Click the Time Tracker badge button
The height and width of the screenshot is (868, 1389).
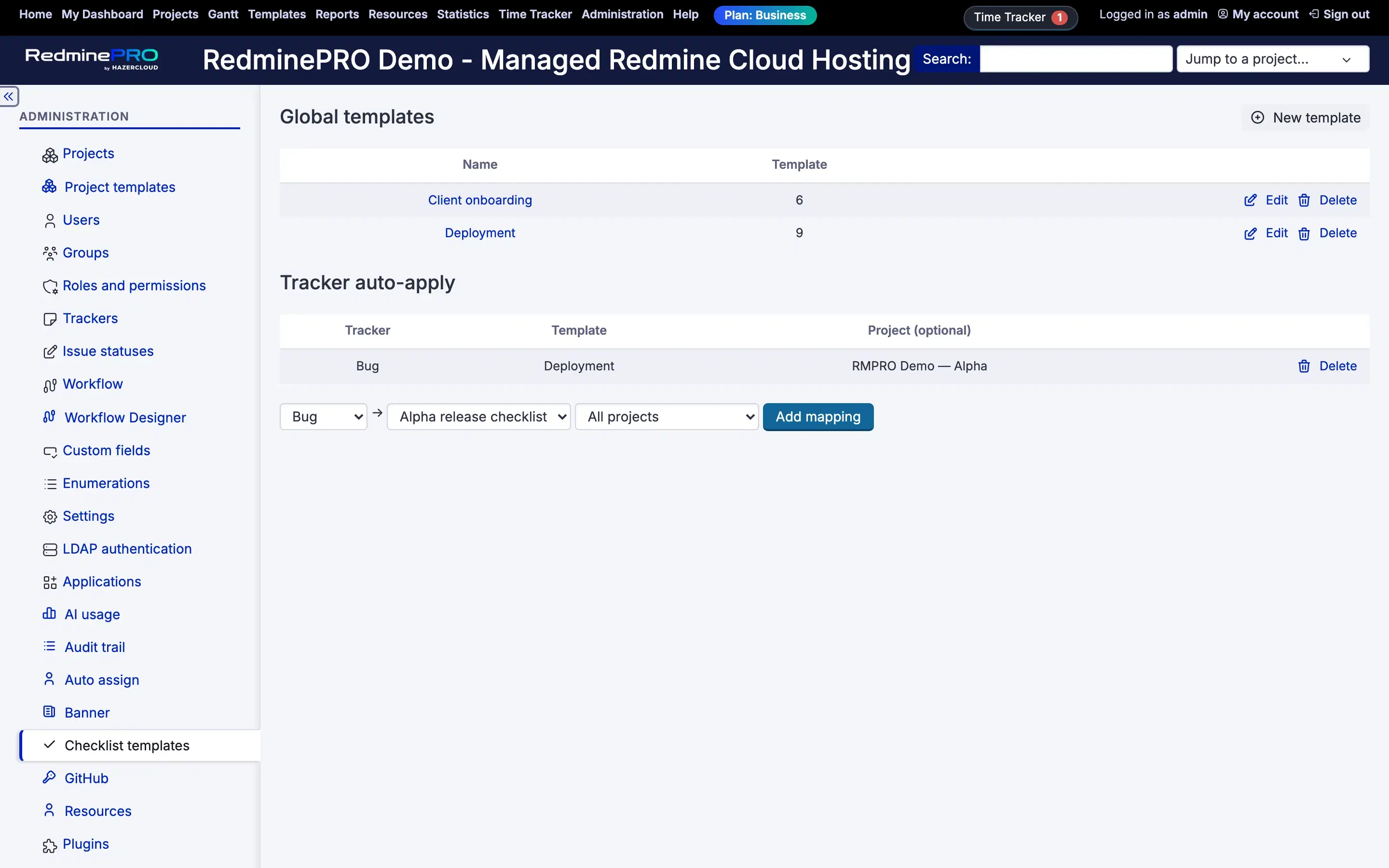pyautogui.click(x=1021, y=17)
